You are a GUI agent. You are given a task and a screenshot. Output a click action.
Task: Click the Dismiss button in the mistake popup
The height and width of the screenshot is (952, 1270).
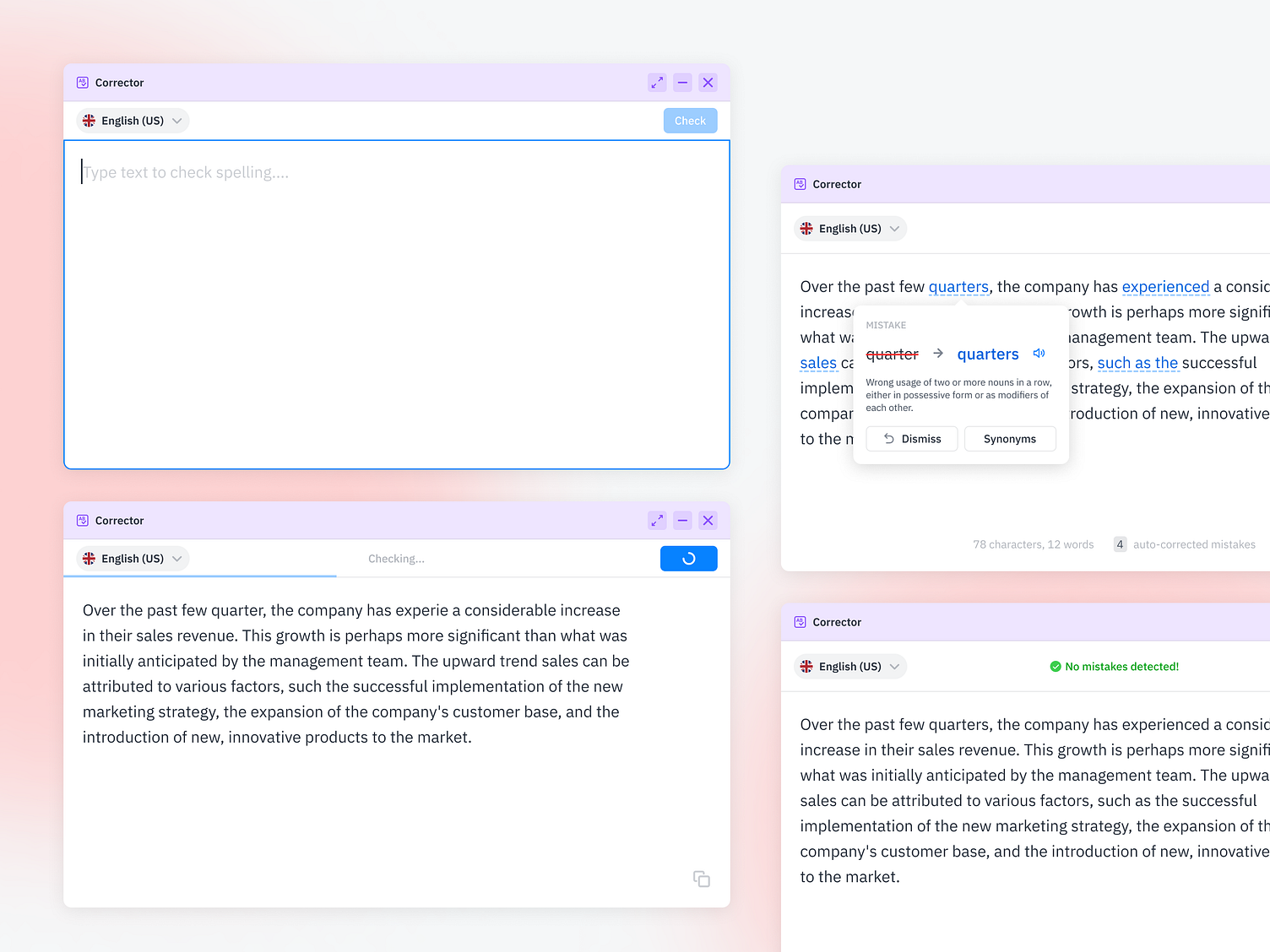pos(911,438)
